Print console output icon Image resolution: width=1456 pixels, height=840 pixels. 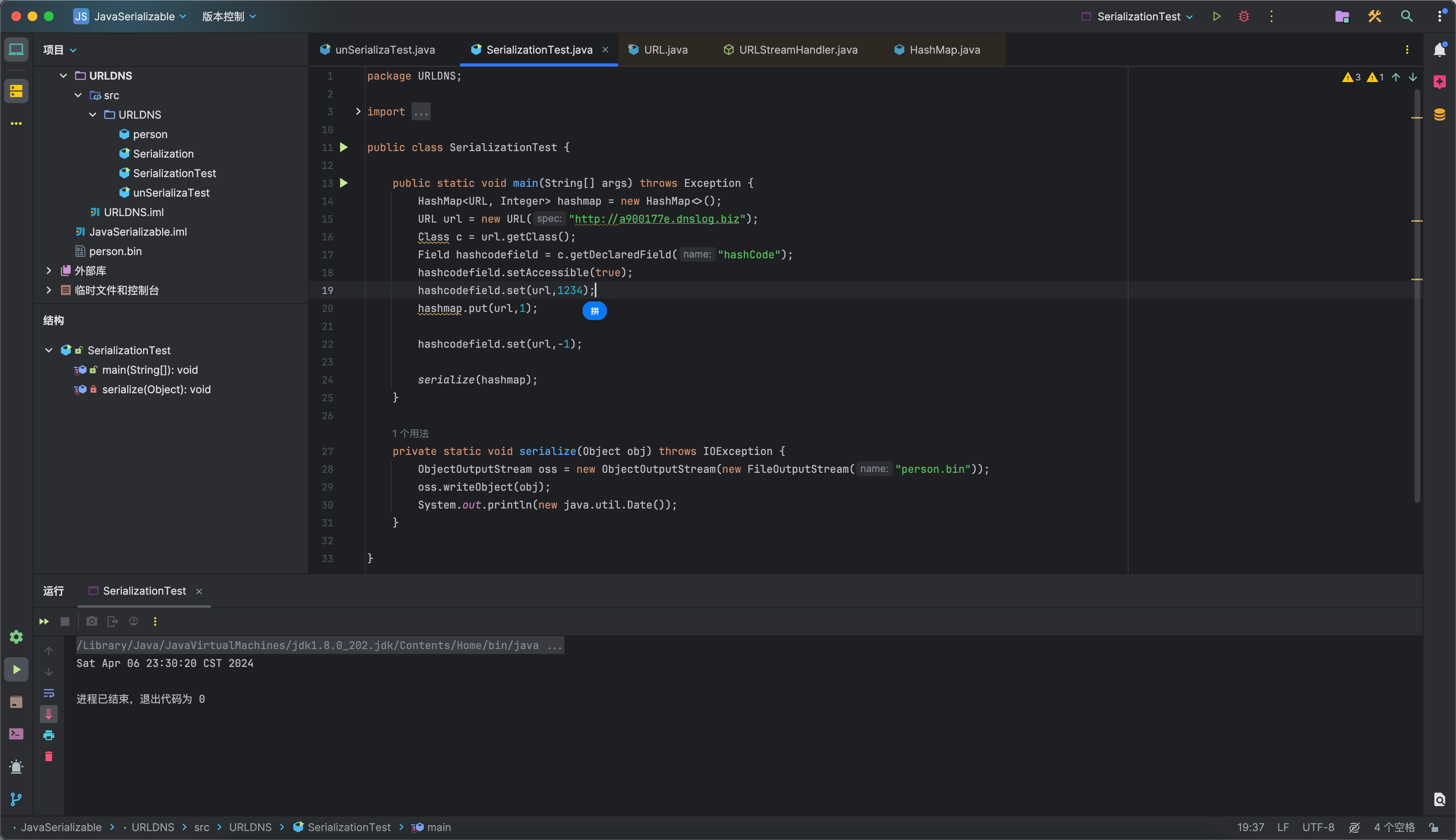coord(48,735)
